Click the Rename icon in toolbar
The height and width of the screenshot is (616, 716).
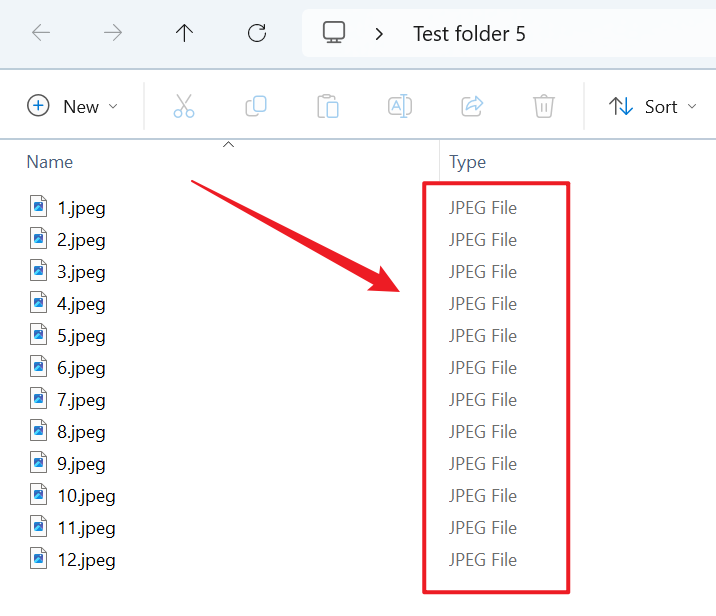tap(400, 106)
